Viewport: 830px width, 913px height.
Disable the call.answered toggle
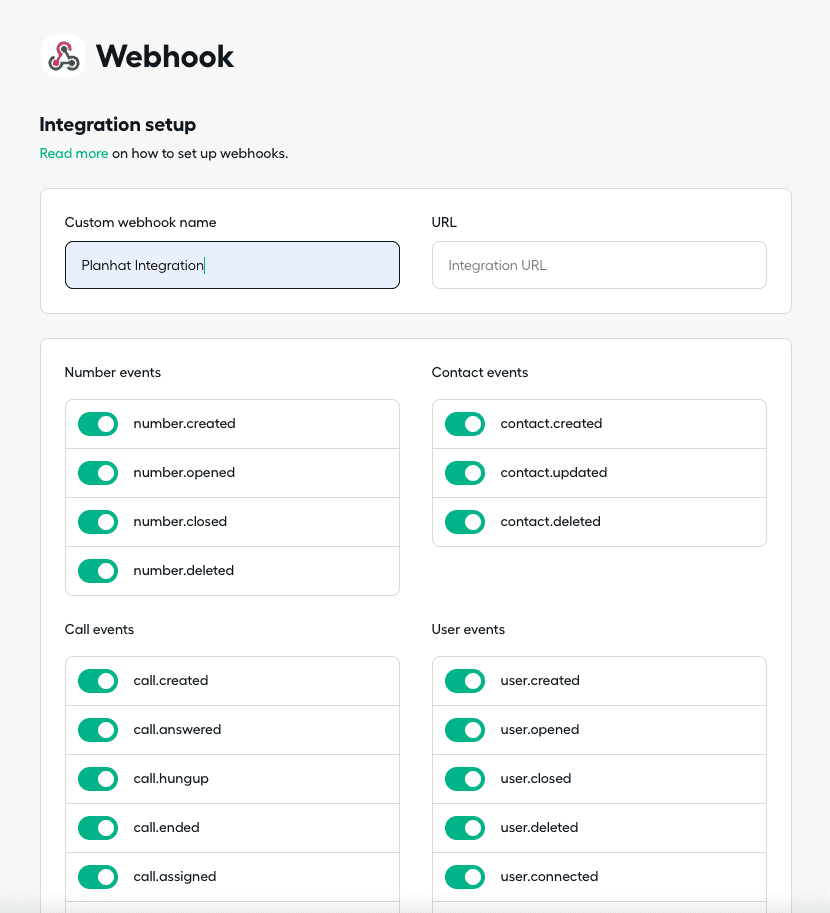click(x=98, y=730)
